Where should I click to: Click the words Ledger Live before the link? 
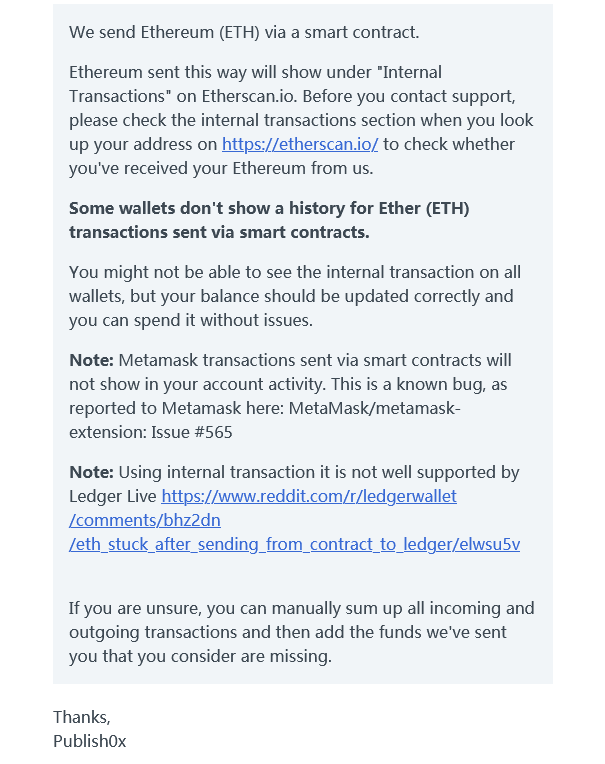click(113, 496)
